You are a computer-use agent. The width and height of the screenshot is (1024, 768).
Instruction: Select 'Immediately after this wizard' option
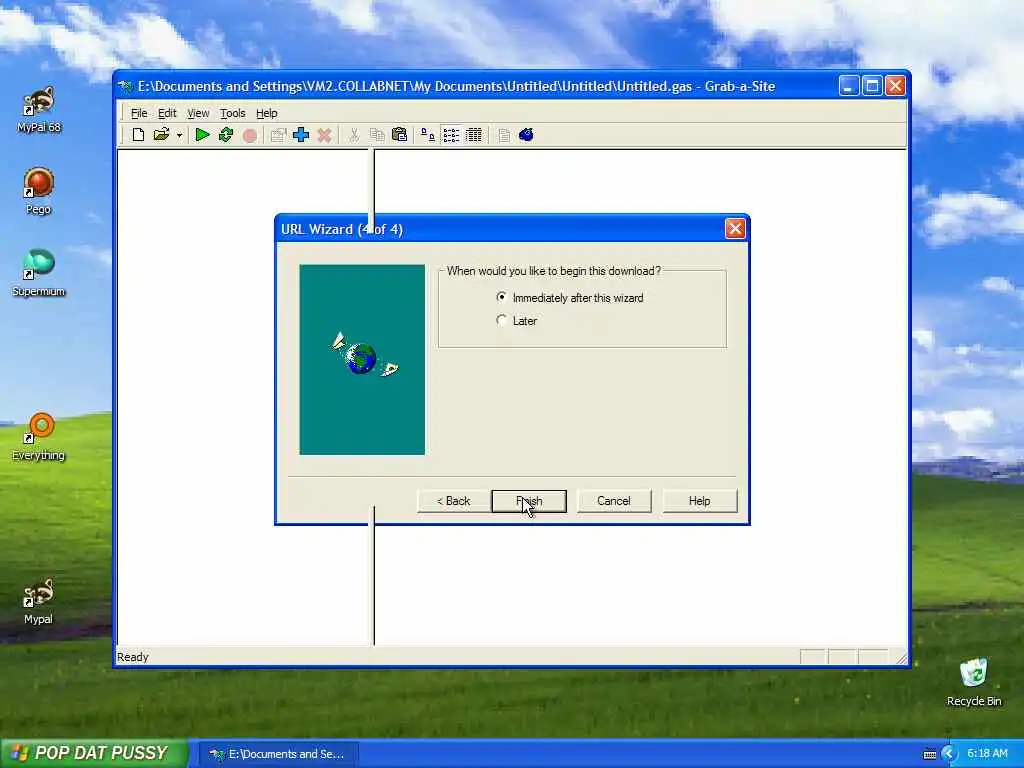pyautogui.click(x=570, y=298)
